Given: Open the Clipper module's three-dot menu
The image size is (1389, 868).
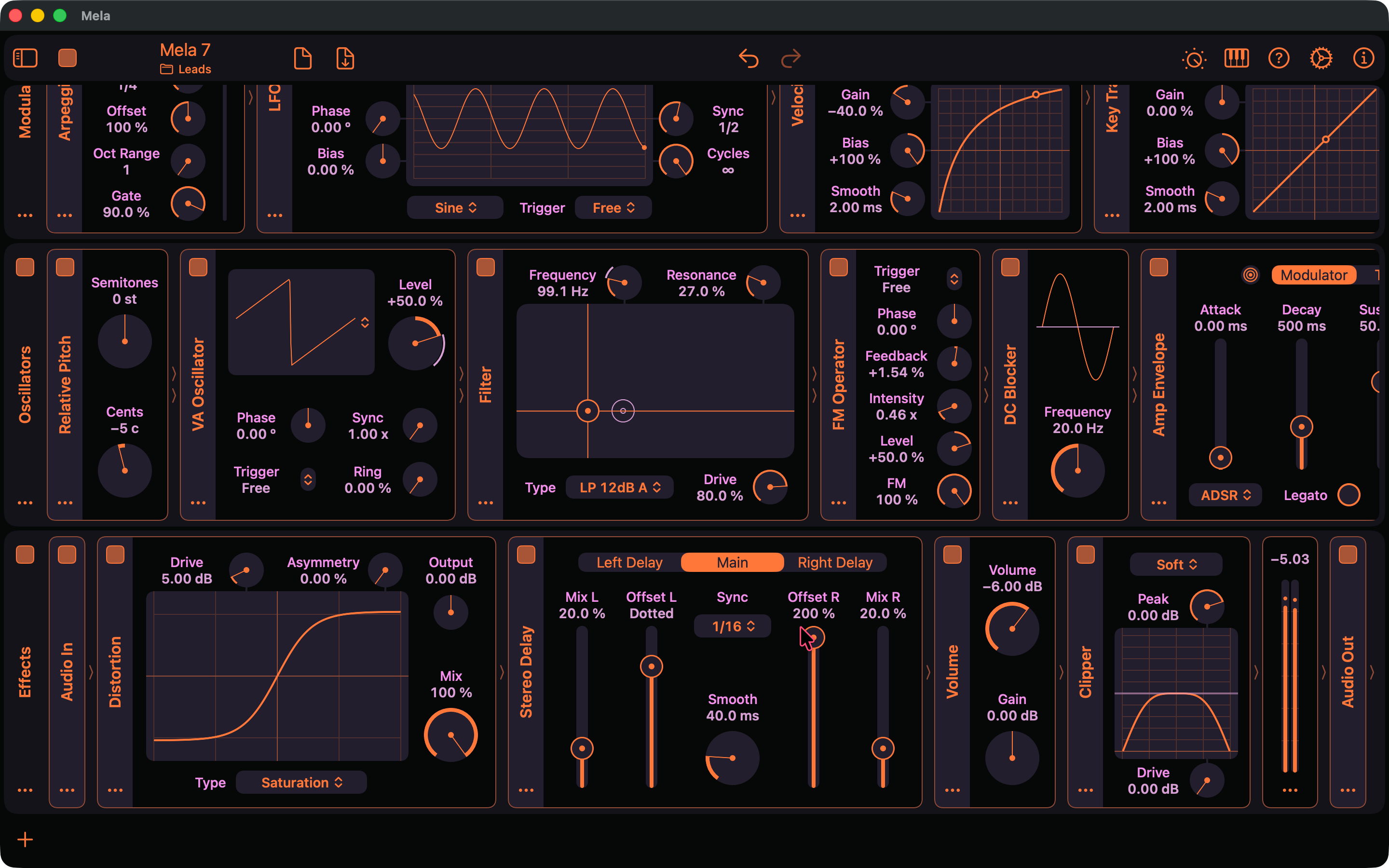Looking at the screenshot, I should [x=1085, y=790].
